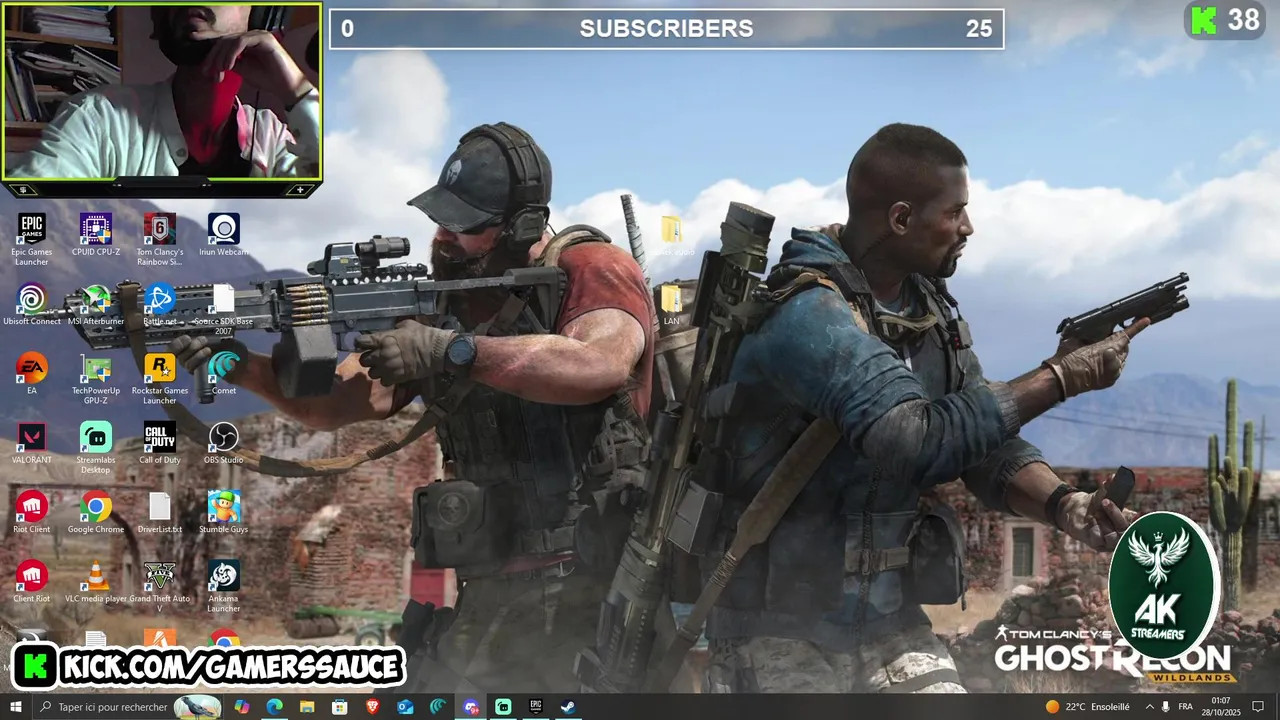This screenshot has height=720, width=1280.
Task: Open Outlook from the taskbar
Action: 405,707
